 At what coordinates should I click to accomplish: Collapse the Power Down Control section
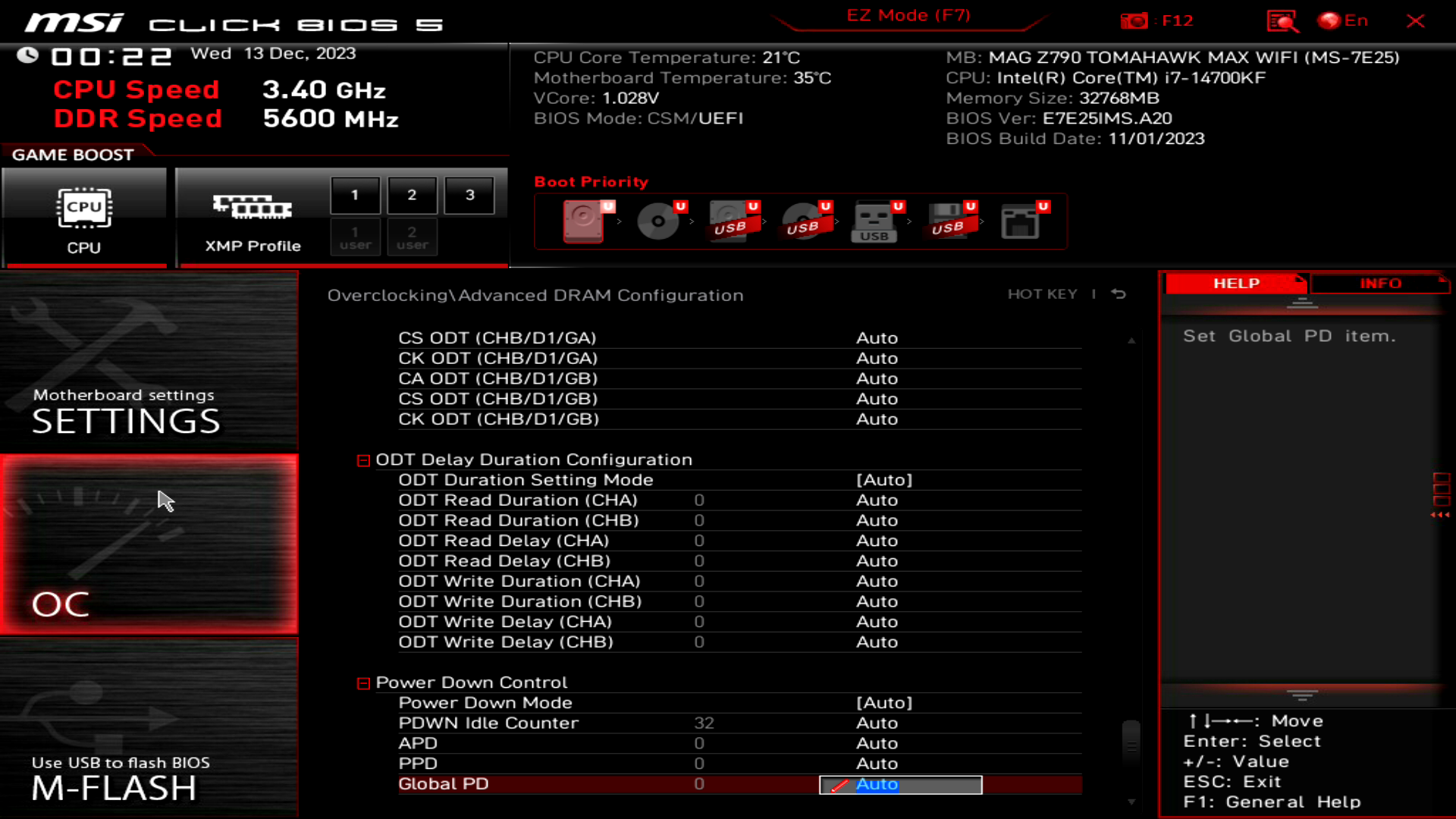pos(363,682)
